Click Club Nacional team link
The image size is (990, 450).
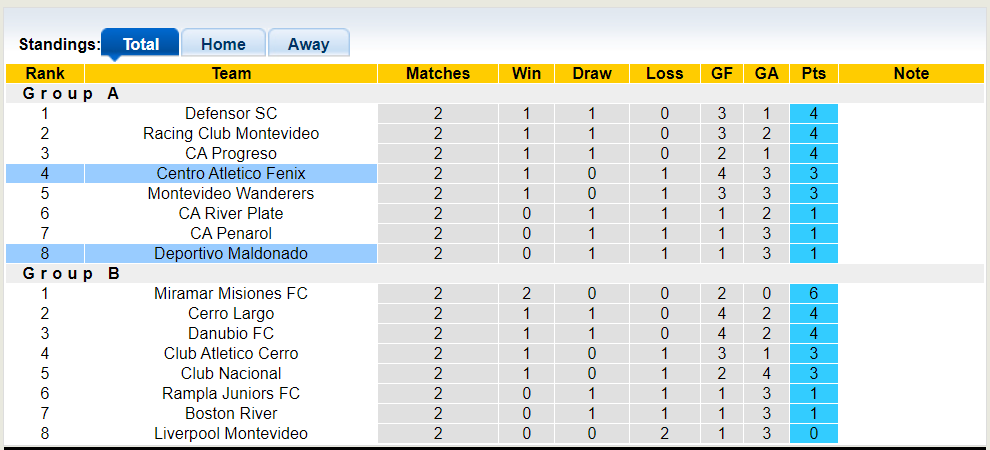click(231, 374)
